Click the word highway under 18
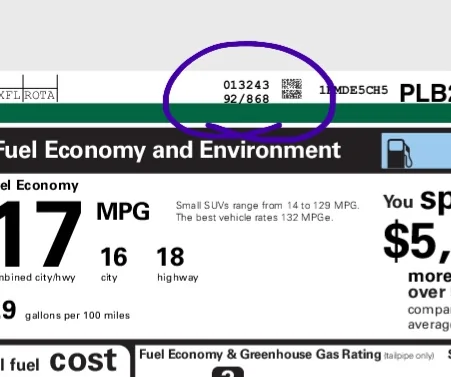Screen dimensions: 451x377 (x=178, y=278)
